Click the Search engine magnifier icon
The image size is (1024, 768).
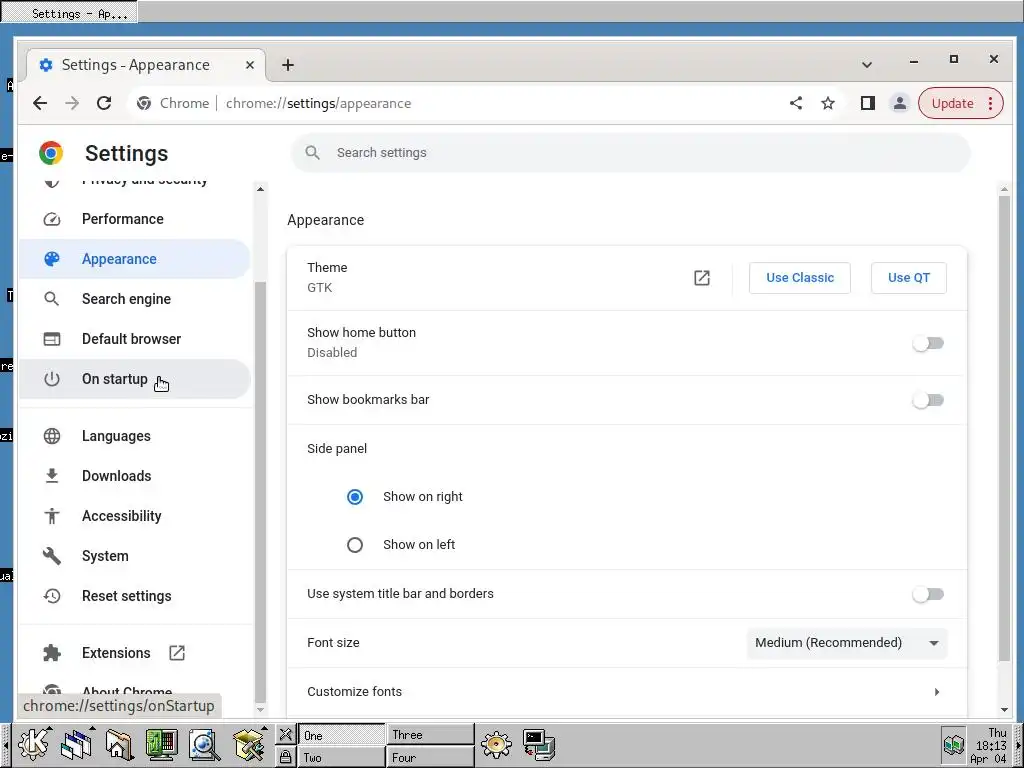tap(52, 299)
